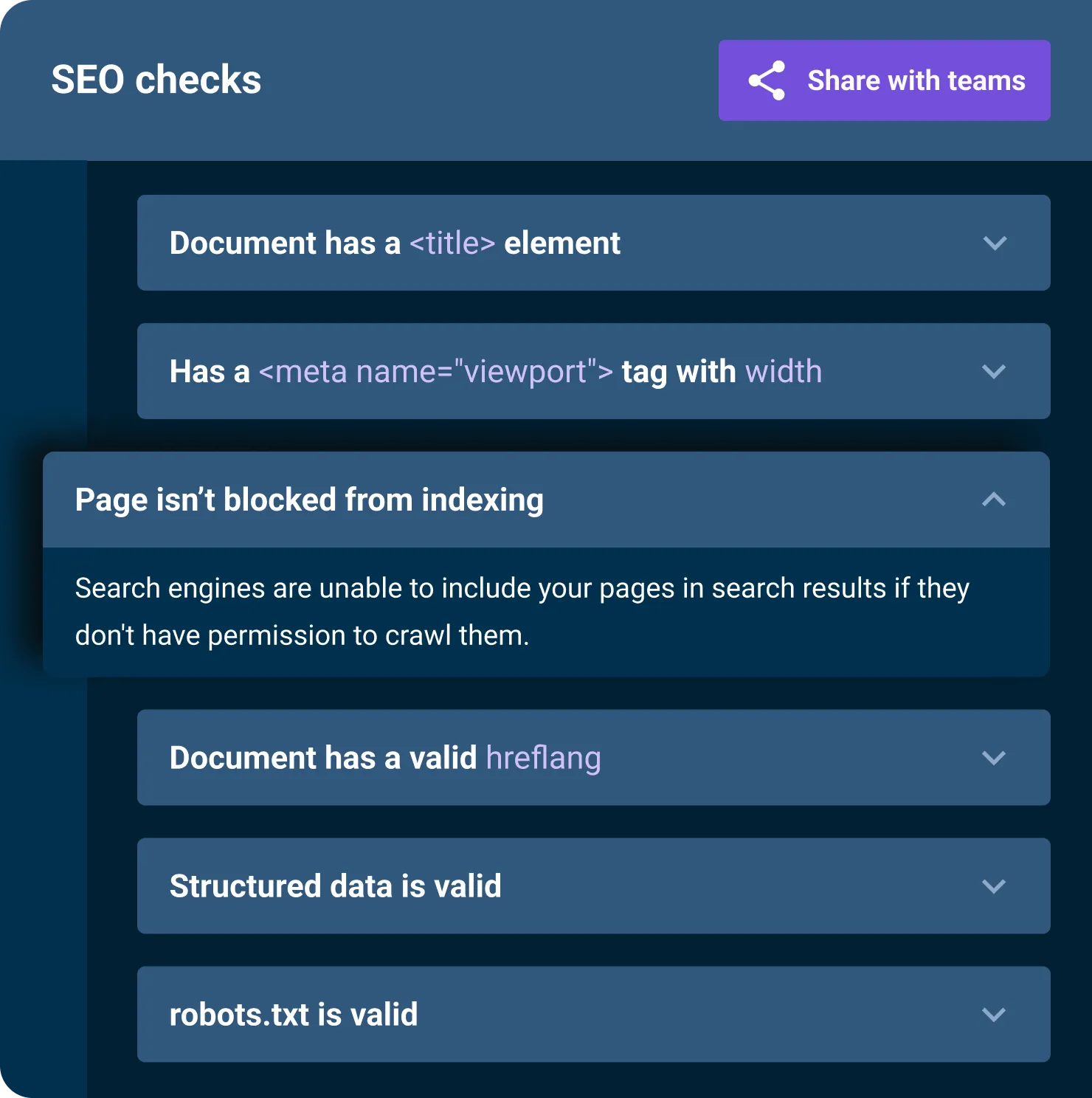
Task: Open the 'Structured data is valid' row
Action: coord(336,886)
